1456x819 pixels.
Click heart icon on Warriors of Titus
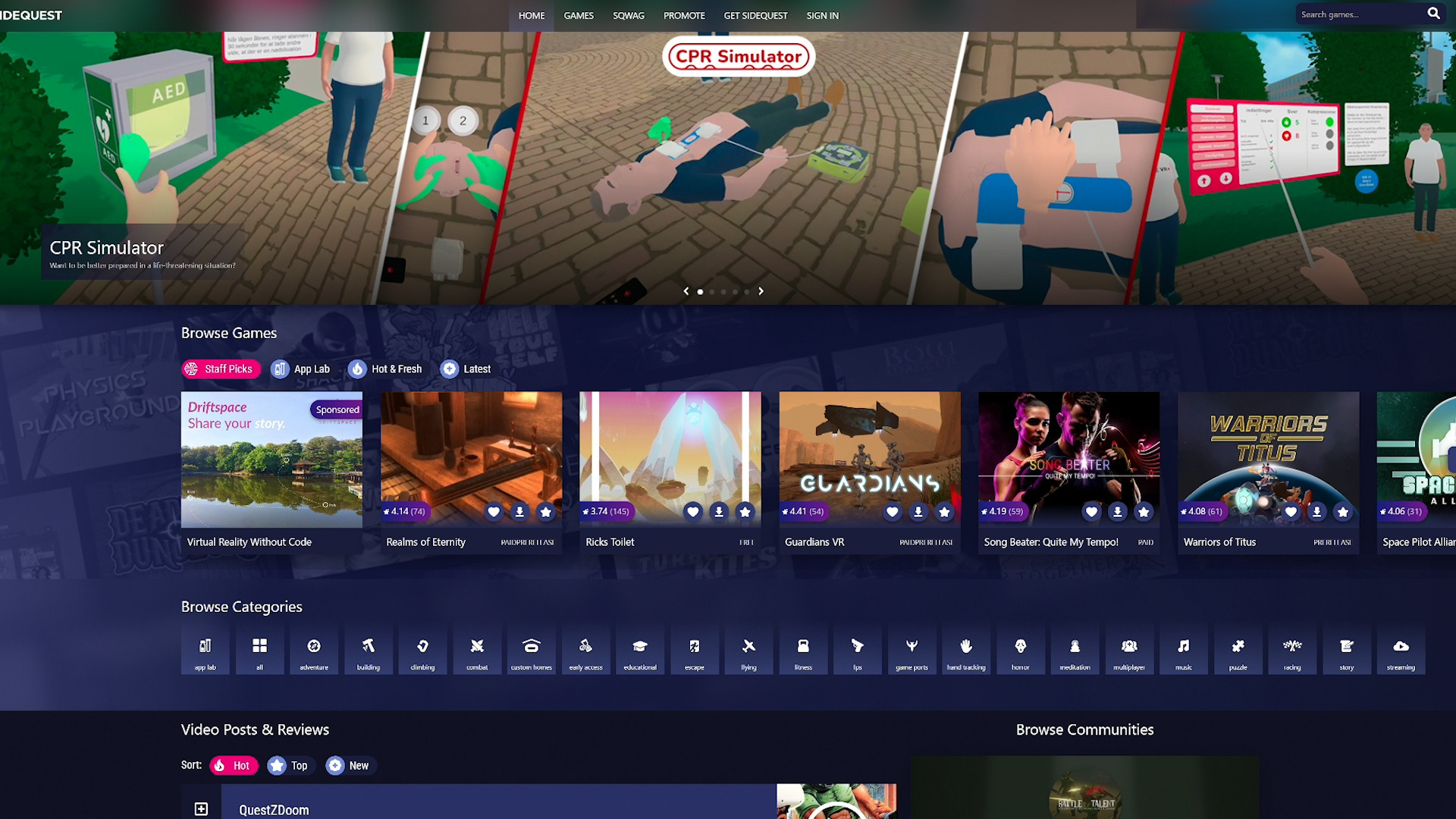point(1291,512)
